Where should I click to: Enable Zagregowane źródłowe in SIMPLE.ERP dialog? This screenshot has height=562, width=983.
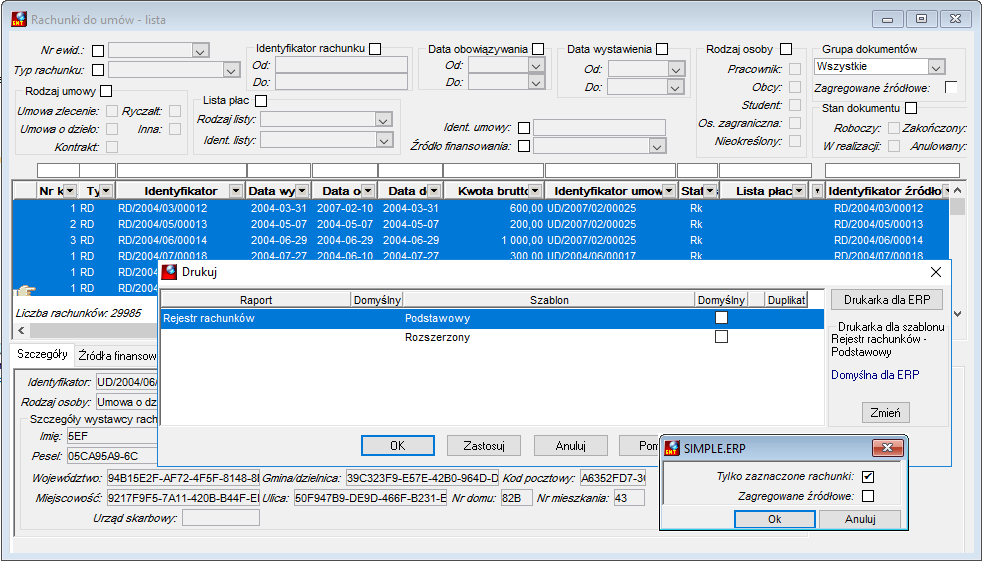coord(868,496)
